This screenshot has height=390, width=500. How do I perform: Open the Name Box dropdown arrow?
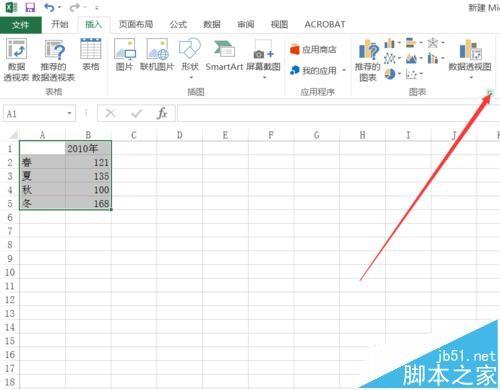(70, 114)
